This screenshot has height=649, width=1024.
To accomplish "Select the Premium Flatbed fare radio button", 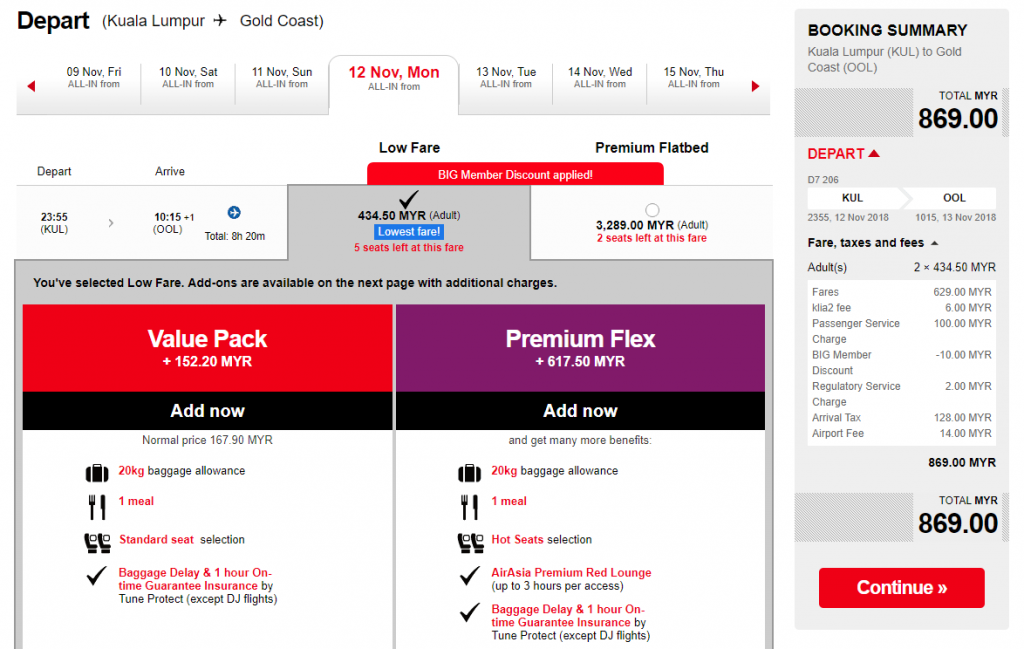I will 652,210.
